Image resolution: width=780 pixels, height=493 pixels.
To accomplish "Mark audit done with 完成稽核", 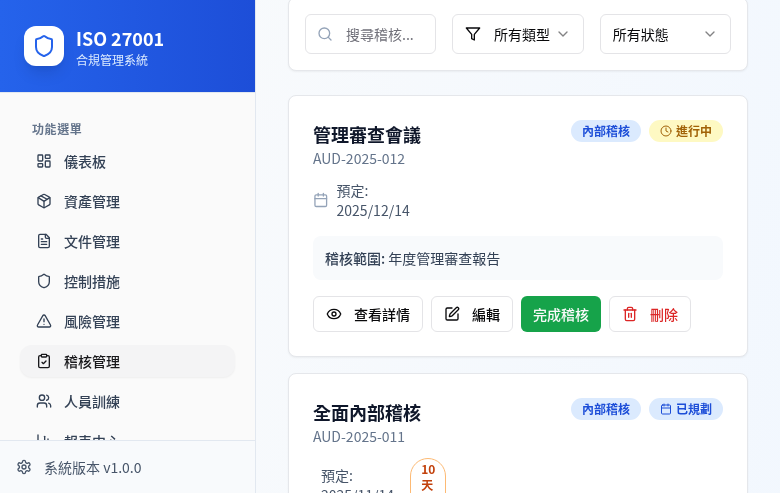I will tap(560, 314).
